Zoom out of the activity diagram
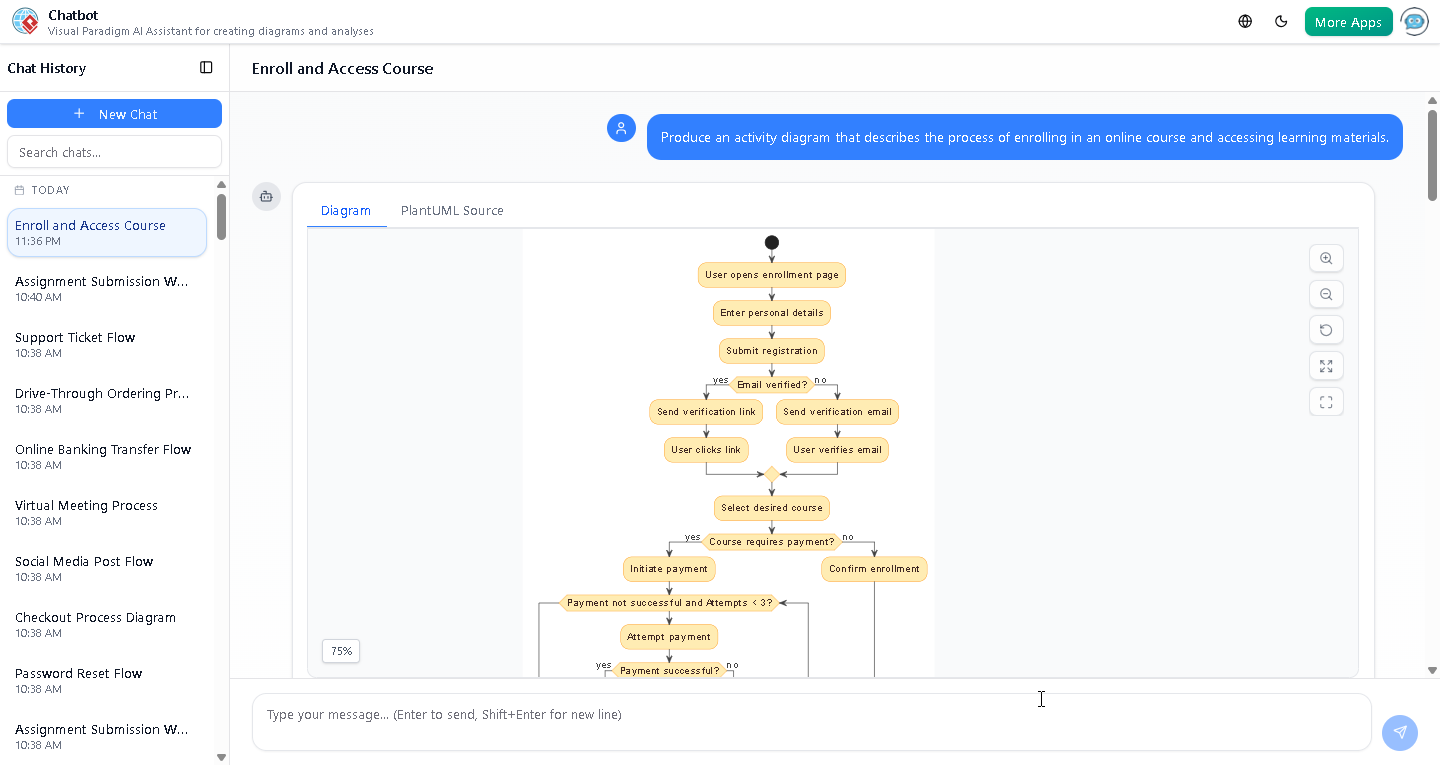 tap(1326, 294)
